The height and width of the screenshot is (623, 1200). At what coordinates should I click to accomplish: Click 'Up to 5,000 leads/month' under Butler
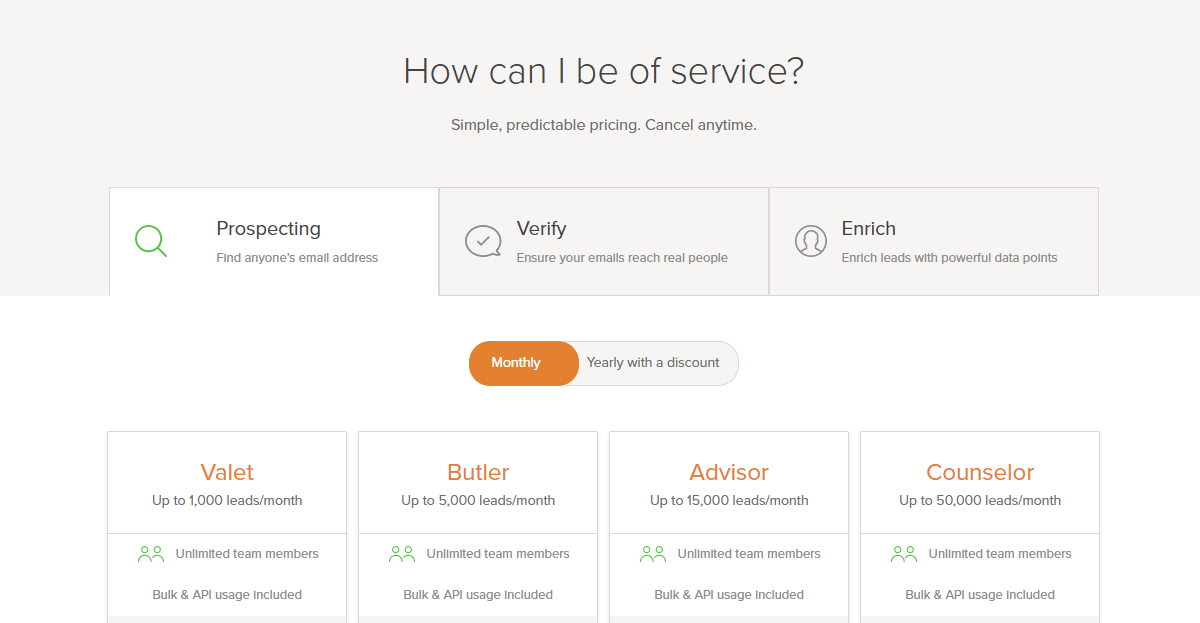(x=477, y=500)
